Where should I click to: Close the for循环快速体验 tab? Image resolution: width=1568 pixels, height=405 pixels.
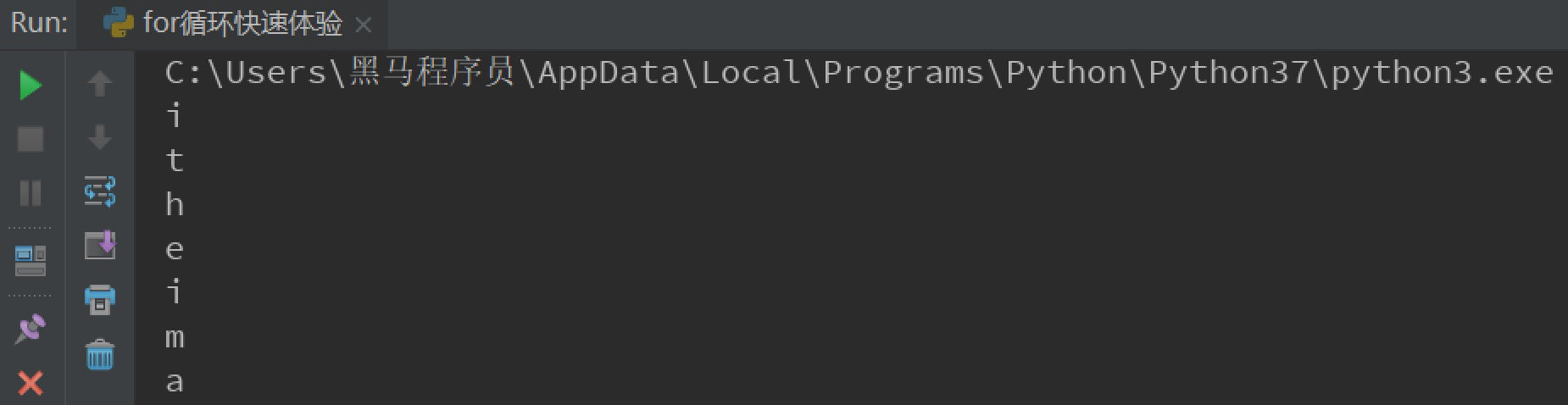click(x=364, y=25)
